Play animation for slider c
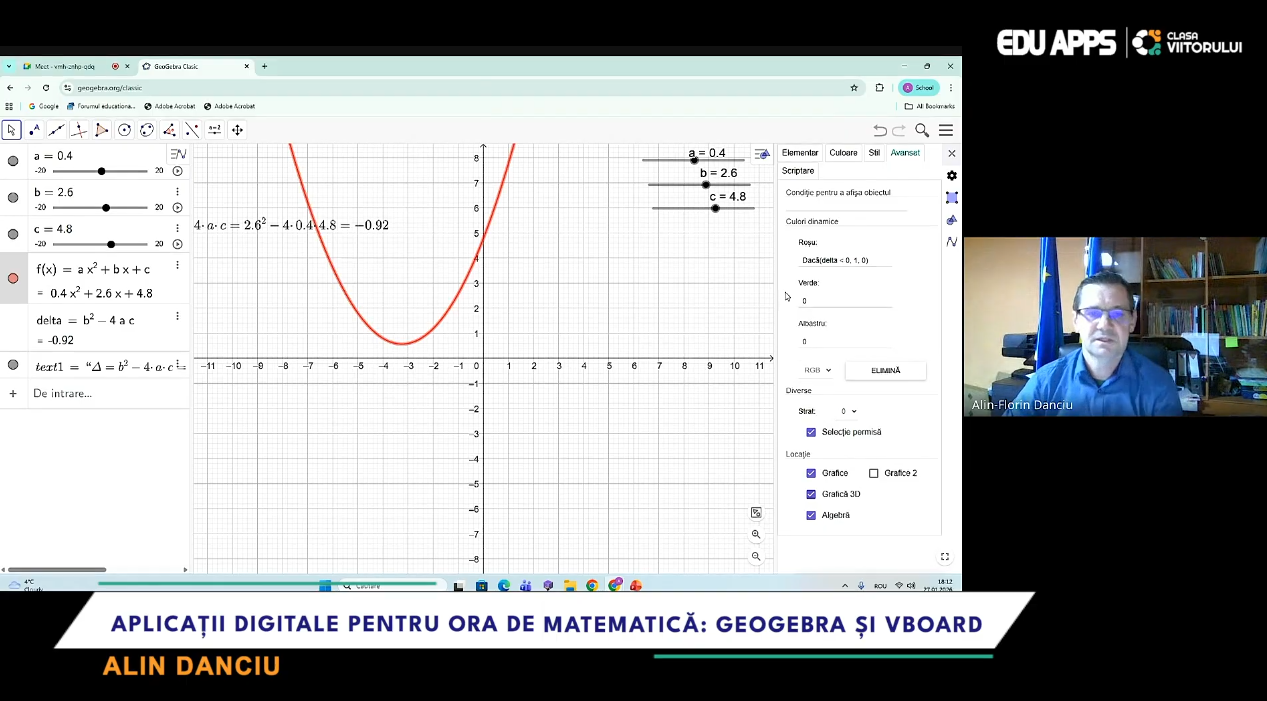1267x701 pixels. 178,245
